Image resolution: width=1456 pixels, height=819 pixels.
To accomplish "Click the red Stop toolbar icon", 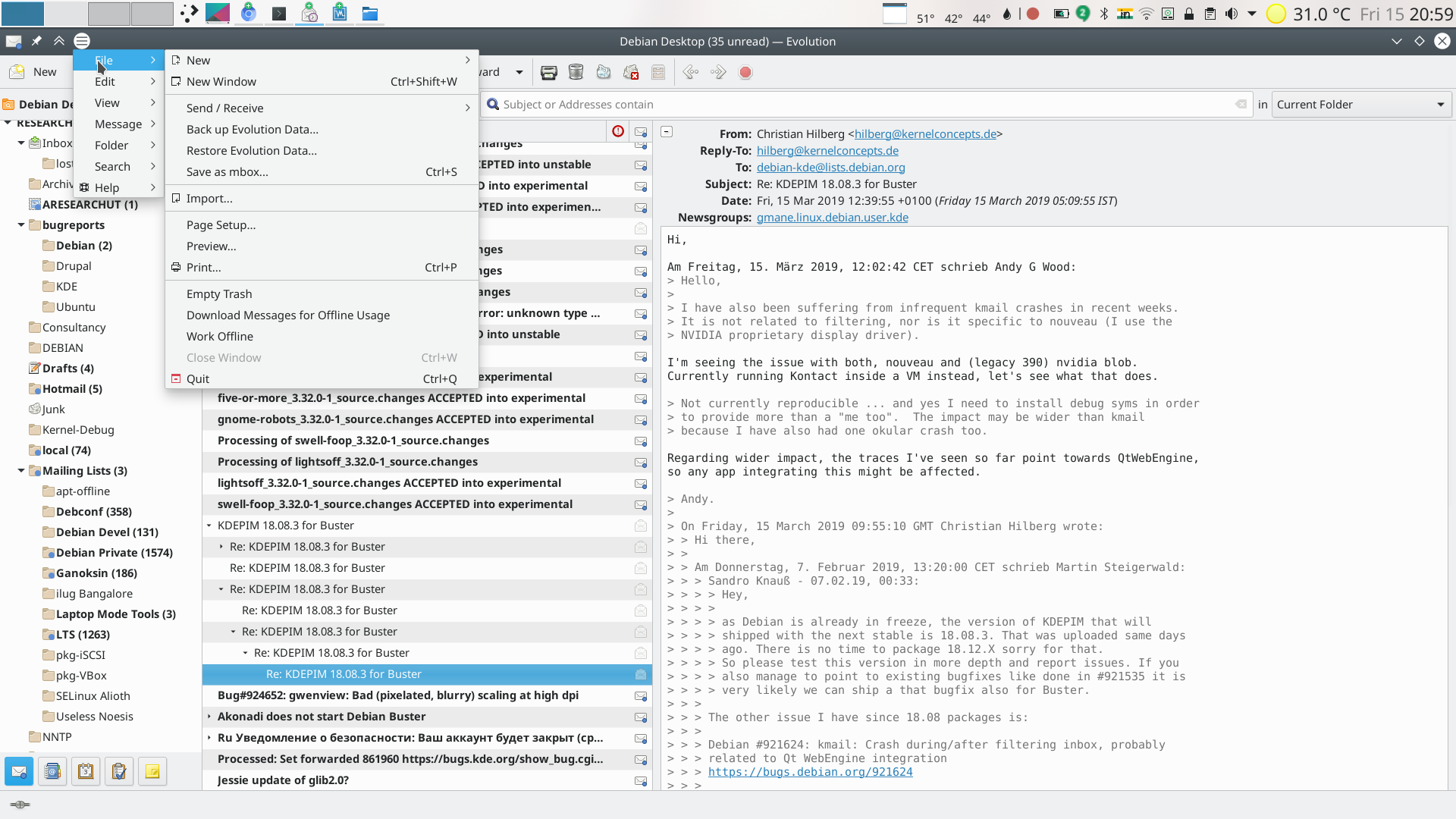I will click(x=745, y=73).
